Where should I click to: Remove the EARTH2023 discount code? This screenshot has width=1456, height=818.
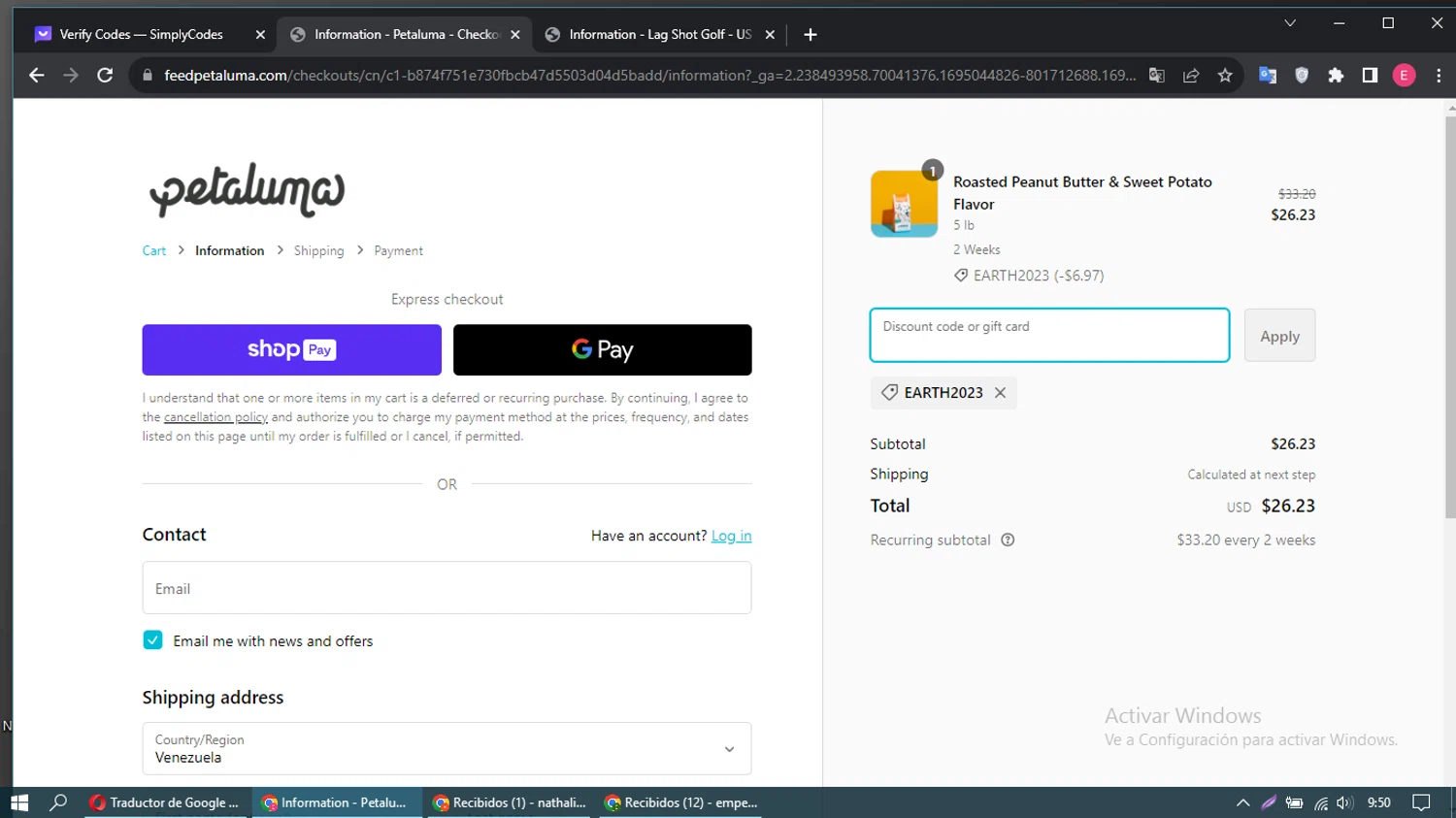pos(1000,393)
